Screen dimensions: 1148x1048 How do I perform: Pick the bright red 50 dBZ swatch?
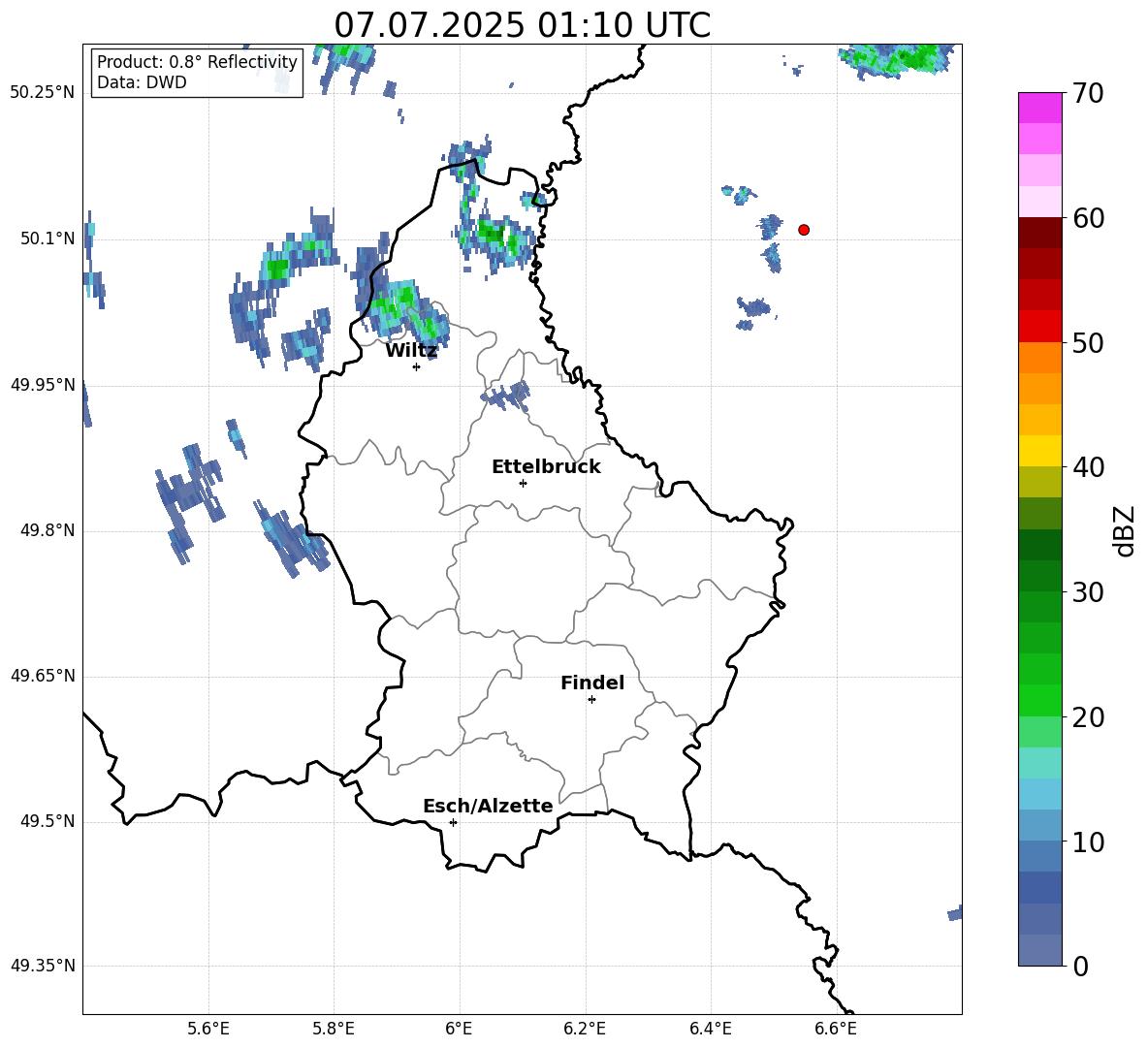click(x=1039, y=327)
